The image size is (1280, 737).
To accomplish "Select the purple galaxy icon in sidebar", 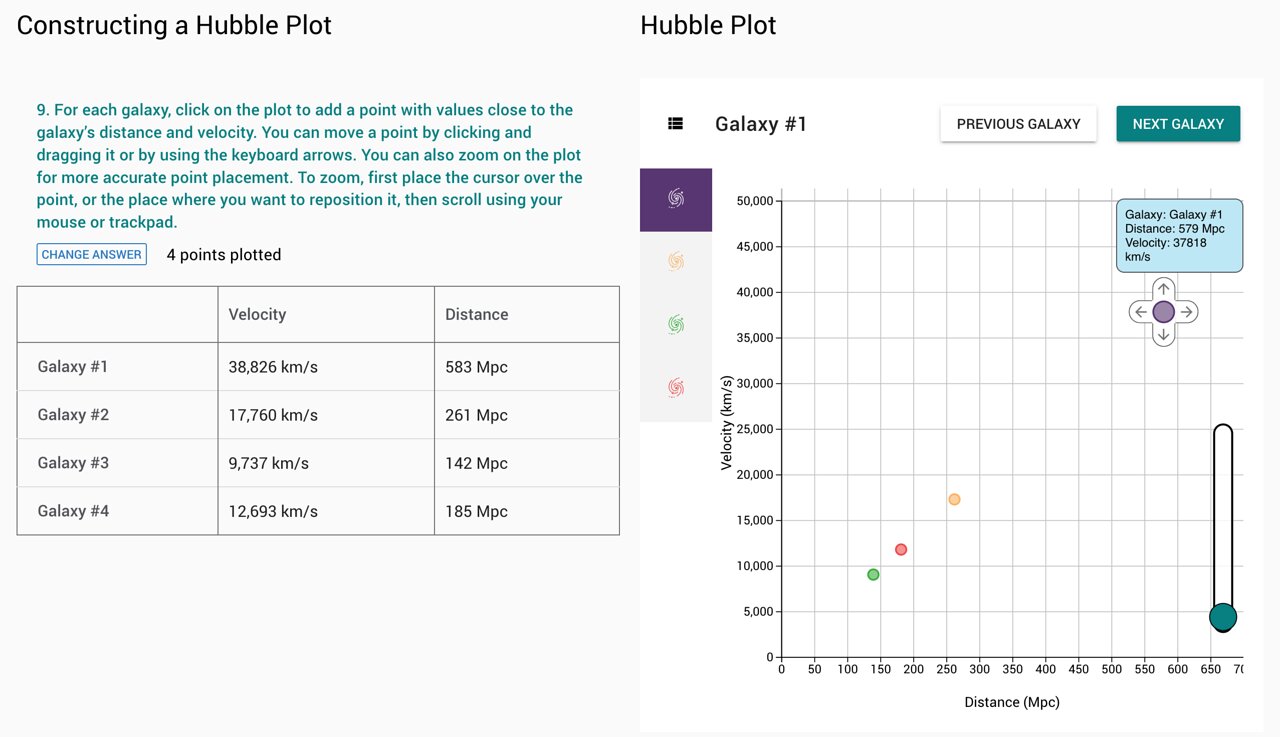I will point(676,199).
